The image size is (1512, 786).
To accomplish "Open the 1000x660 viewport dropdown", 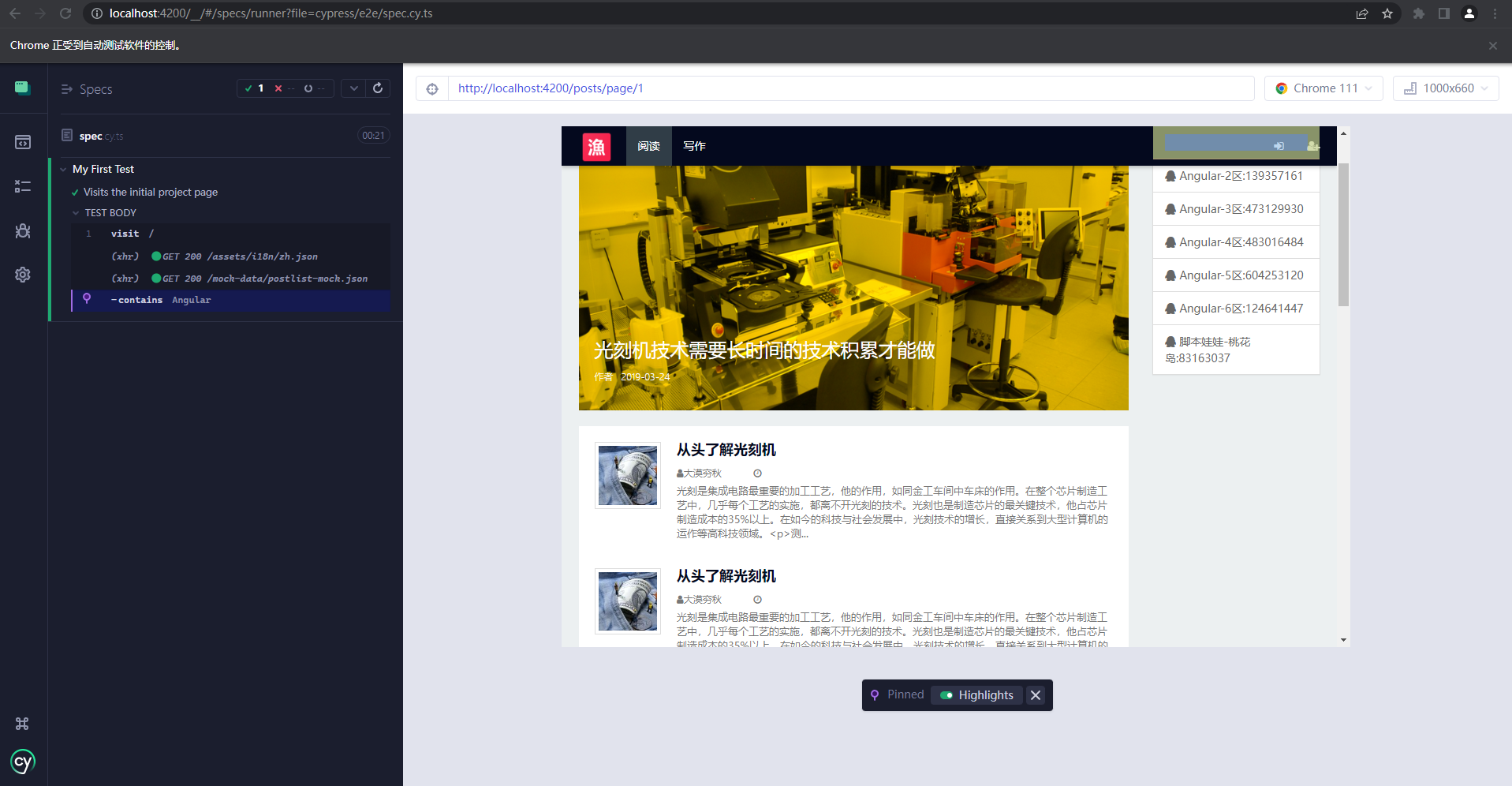I will tap(1446, 88).
